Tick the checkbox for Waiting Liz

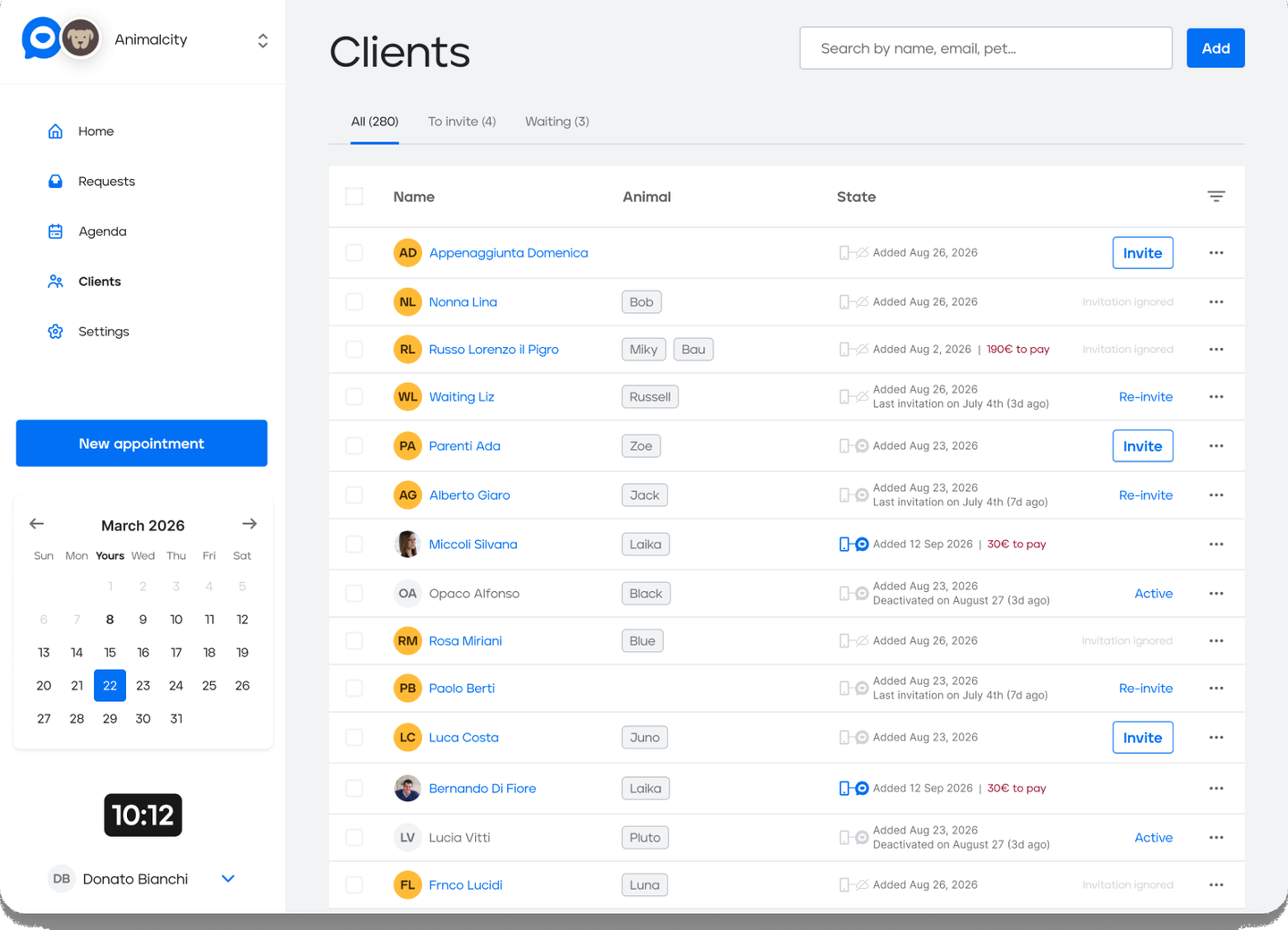pos(354,397)
